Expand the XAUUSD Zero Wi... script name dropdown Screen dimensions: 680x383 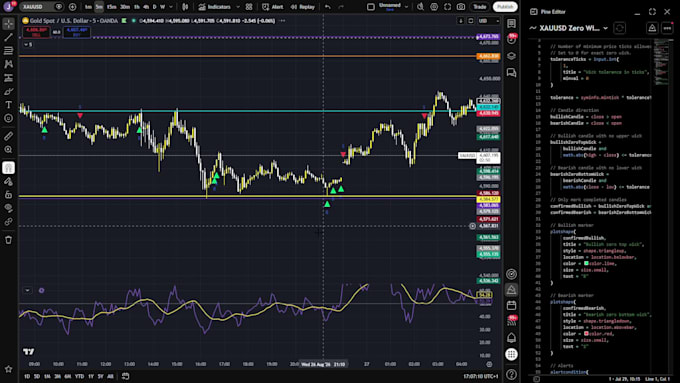(x=605, y=29)
